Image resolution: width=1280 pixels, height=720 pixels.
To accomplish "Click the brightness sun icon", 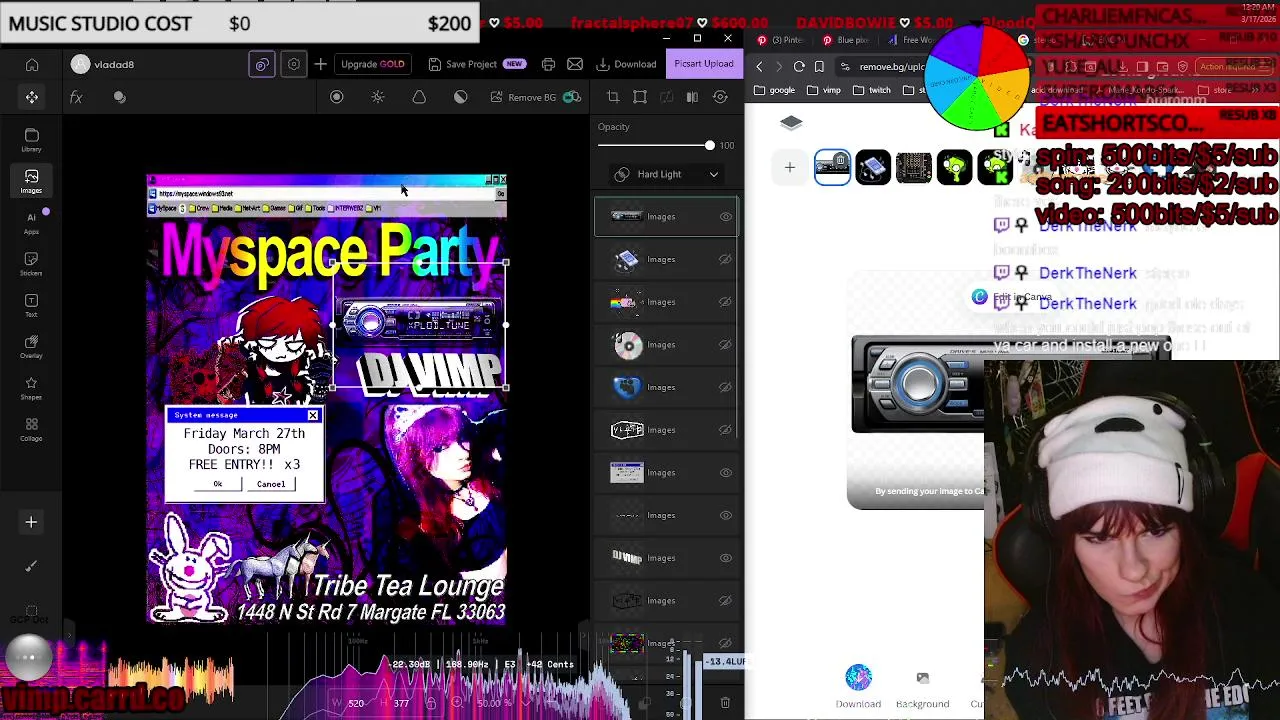I will click(x=378, y=97).
